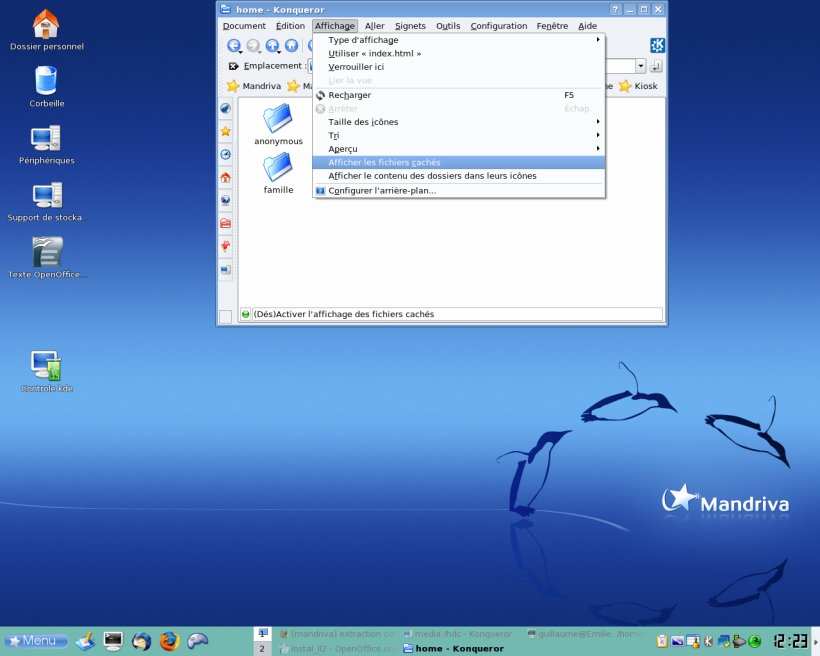This screenshot has width=820, height=656.
Task: Open the Support de stockage desktop icon
Action: pos(45,201)
